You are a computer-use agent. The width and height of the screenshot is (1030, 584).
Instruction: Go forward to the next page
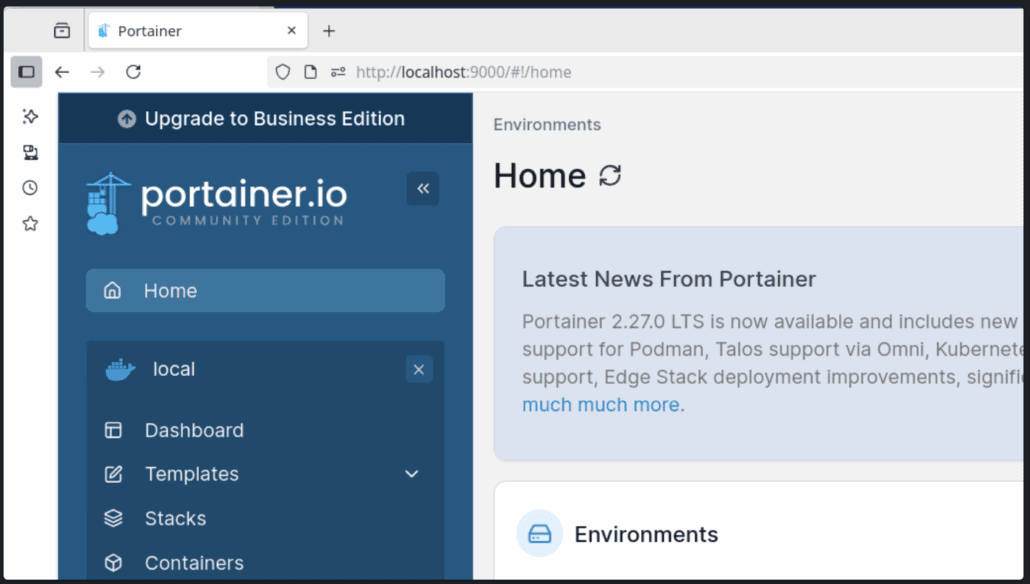click(97, 72)
